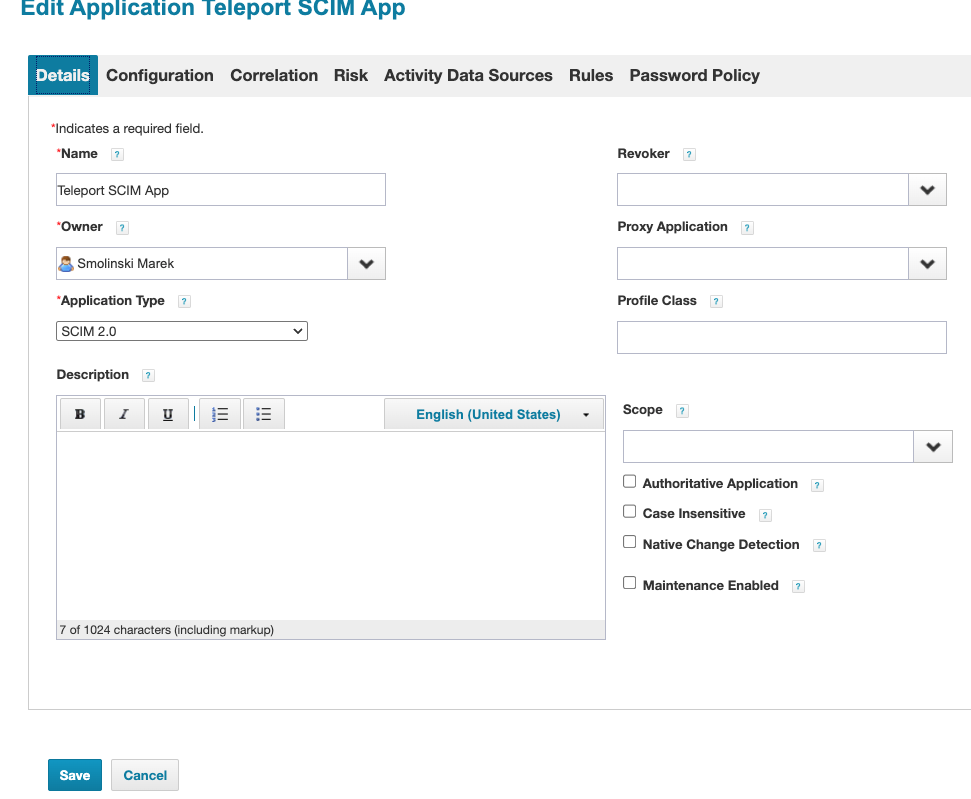Screen dimensions: 971x799
Task: Enable the Authoritative Application checkbox
Action: [629, 481]
